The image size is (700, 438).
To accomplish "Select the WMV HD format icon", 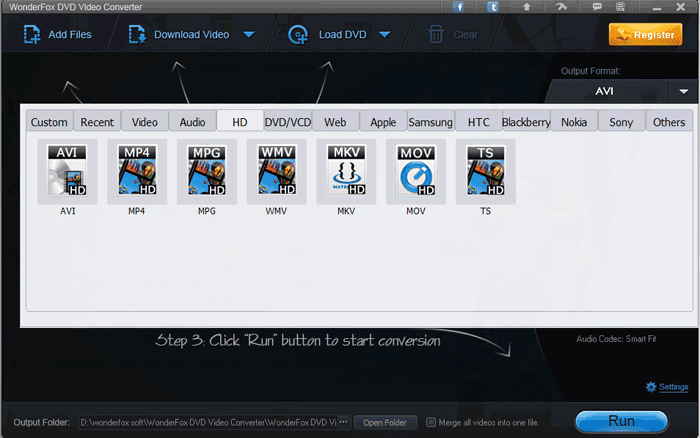I will pyautogui.click(x=276, y=170).
